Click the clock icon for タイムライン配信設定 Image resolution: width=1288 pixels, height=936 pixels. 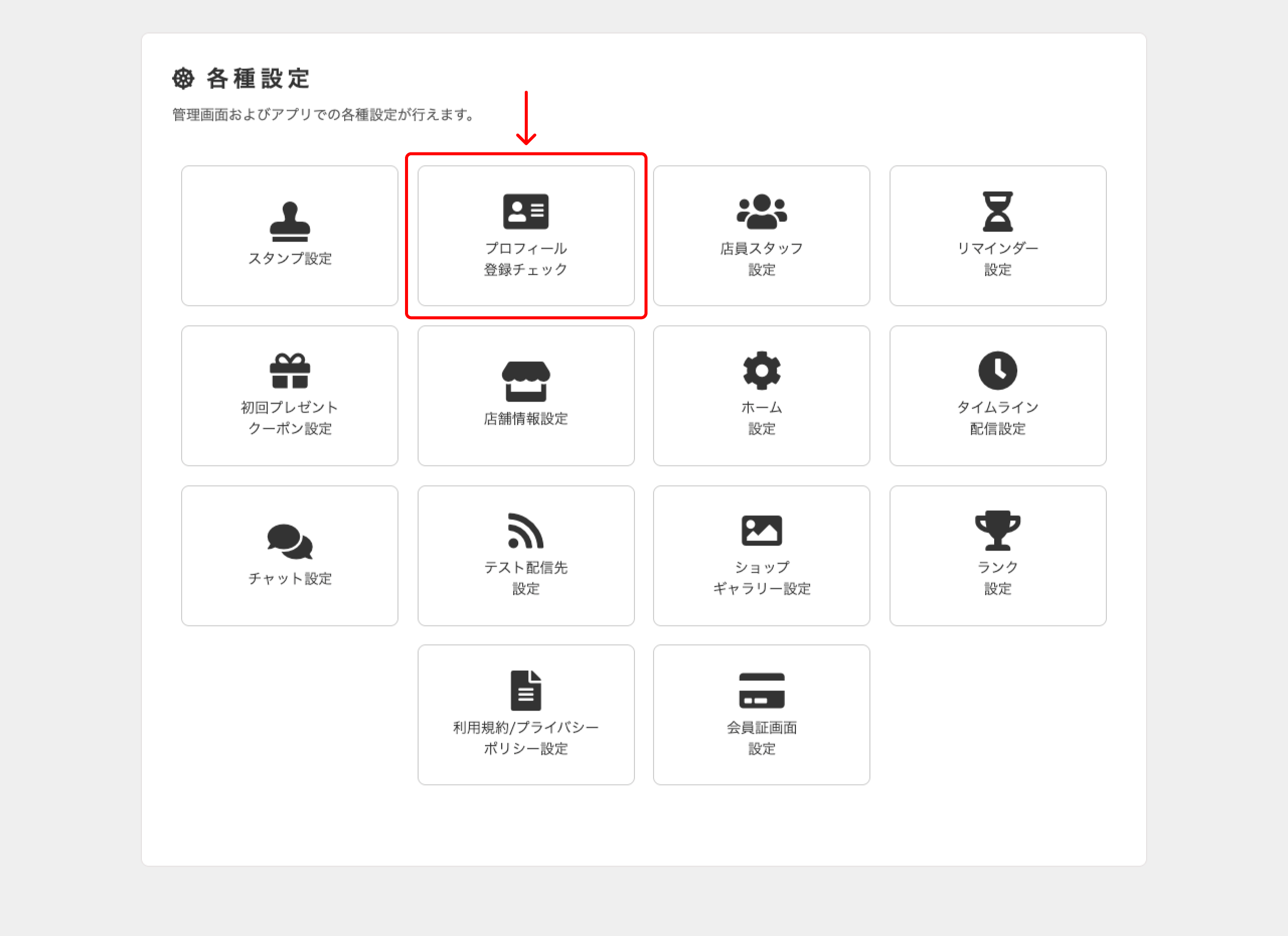point(998,371)
